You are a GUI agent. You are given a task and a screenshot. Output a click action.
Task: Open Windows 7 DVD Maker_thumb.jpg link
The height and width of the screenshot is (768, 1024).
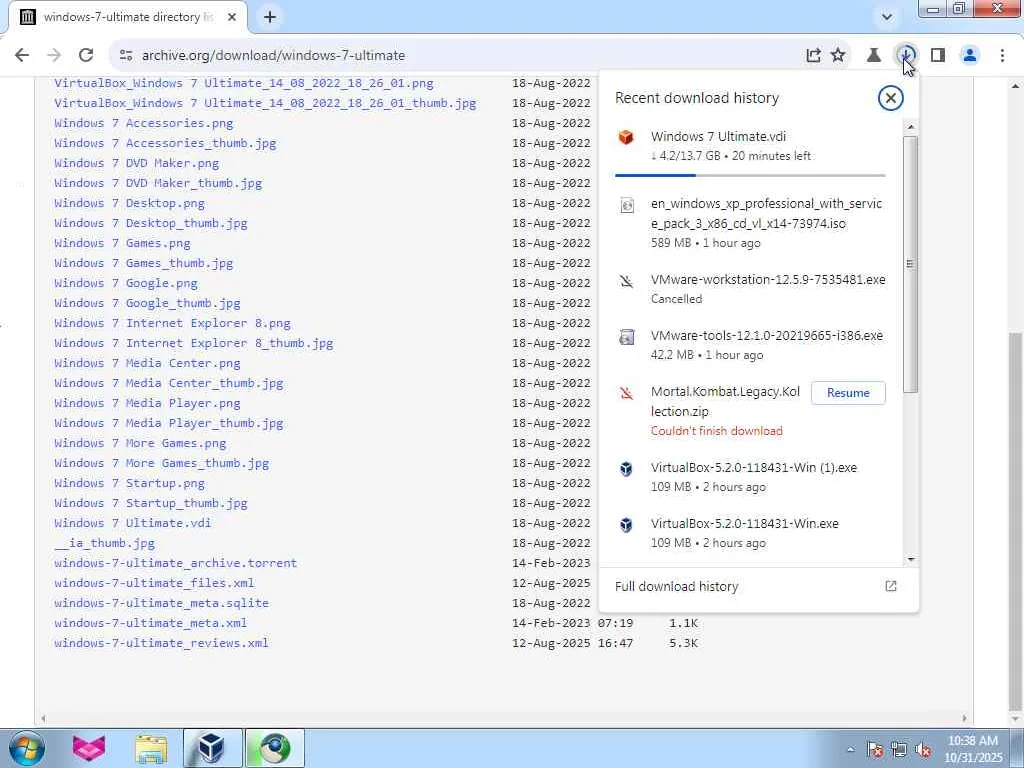pos(158,184)
